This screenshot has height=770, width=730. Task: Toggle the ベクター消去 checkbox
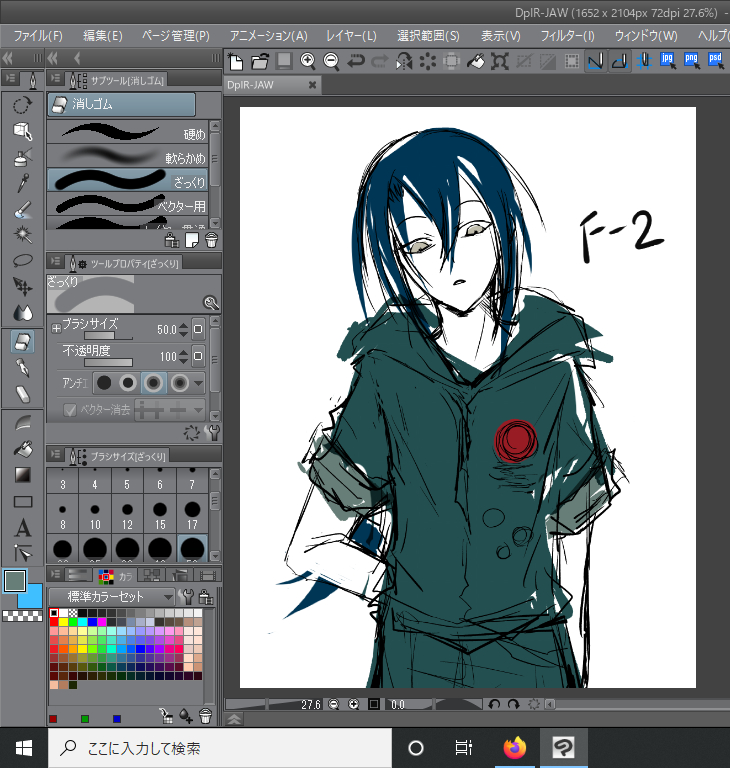[70, 410]
